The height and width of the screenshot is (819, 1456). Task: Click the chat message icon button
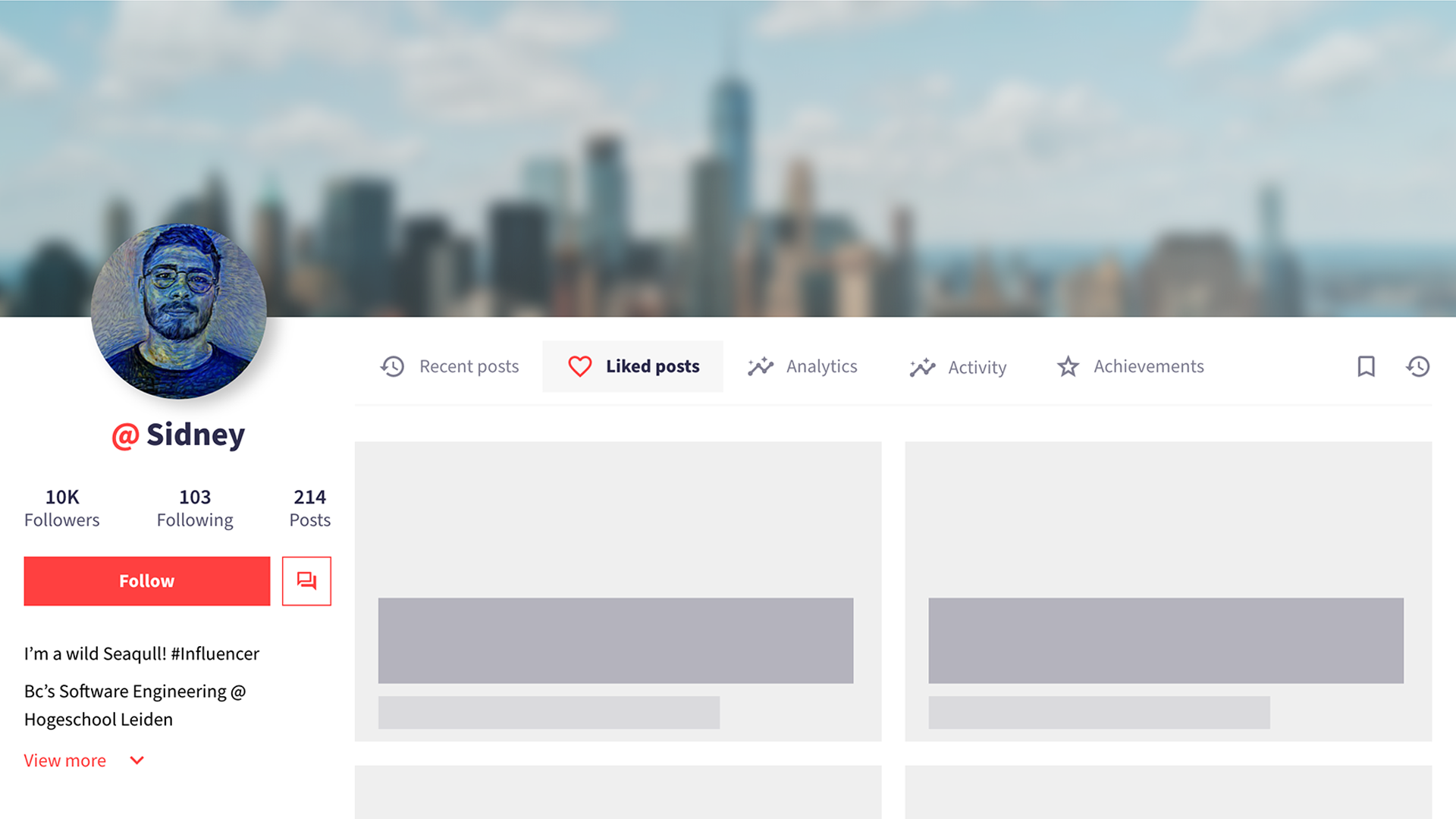(x=306, y=581)
